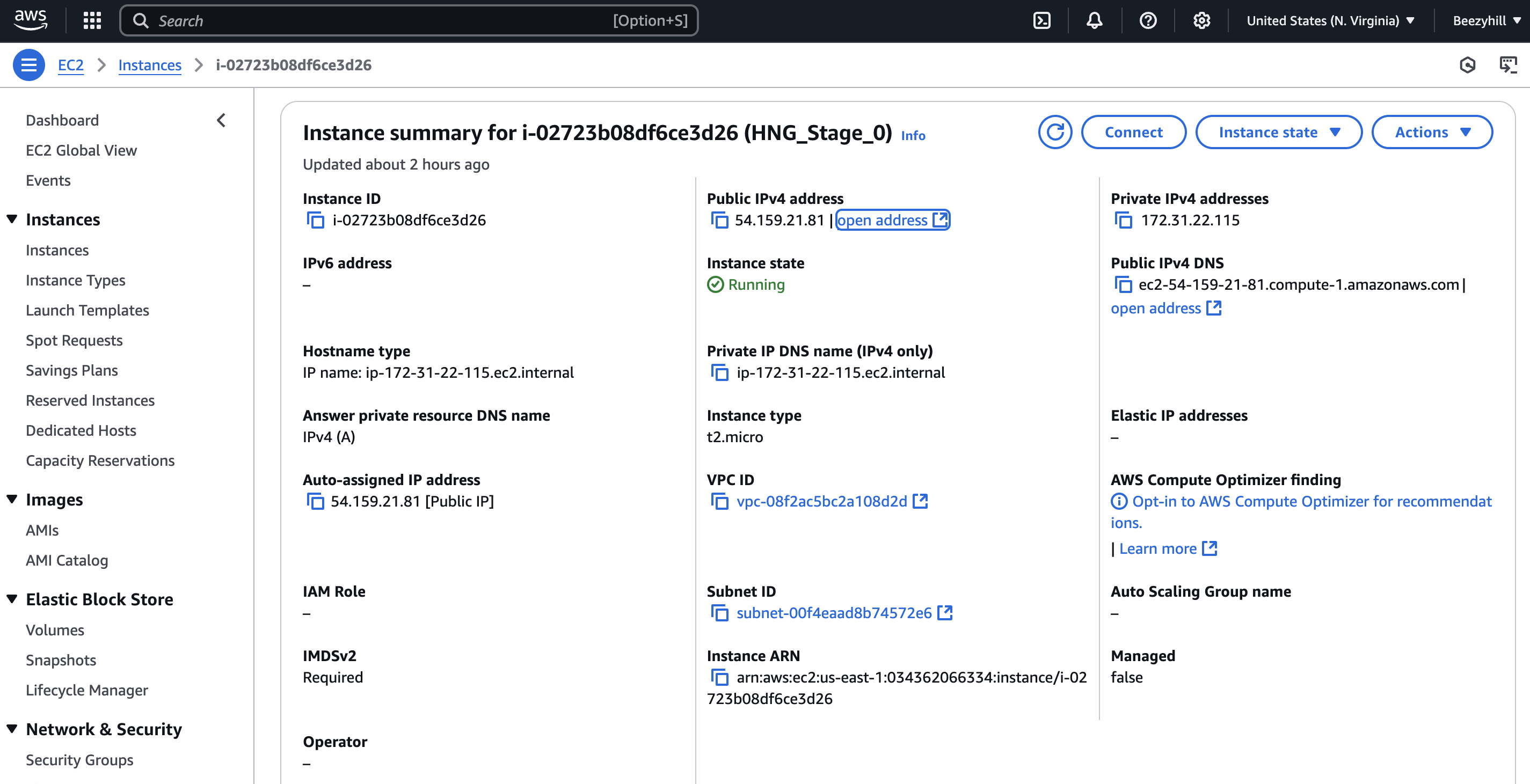Screen dimensions: 1530x784
Task: Copy the Private IP DNS name
Action: pyautogui.click(x=719, y=373)
